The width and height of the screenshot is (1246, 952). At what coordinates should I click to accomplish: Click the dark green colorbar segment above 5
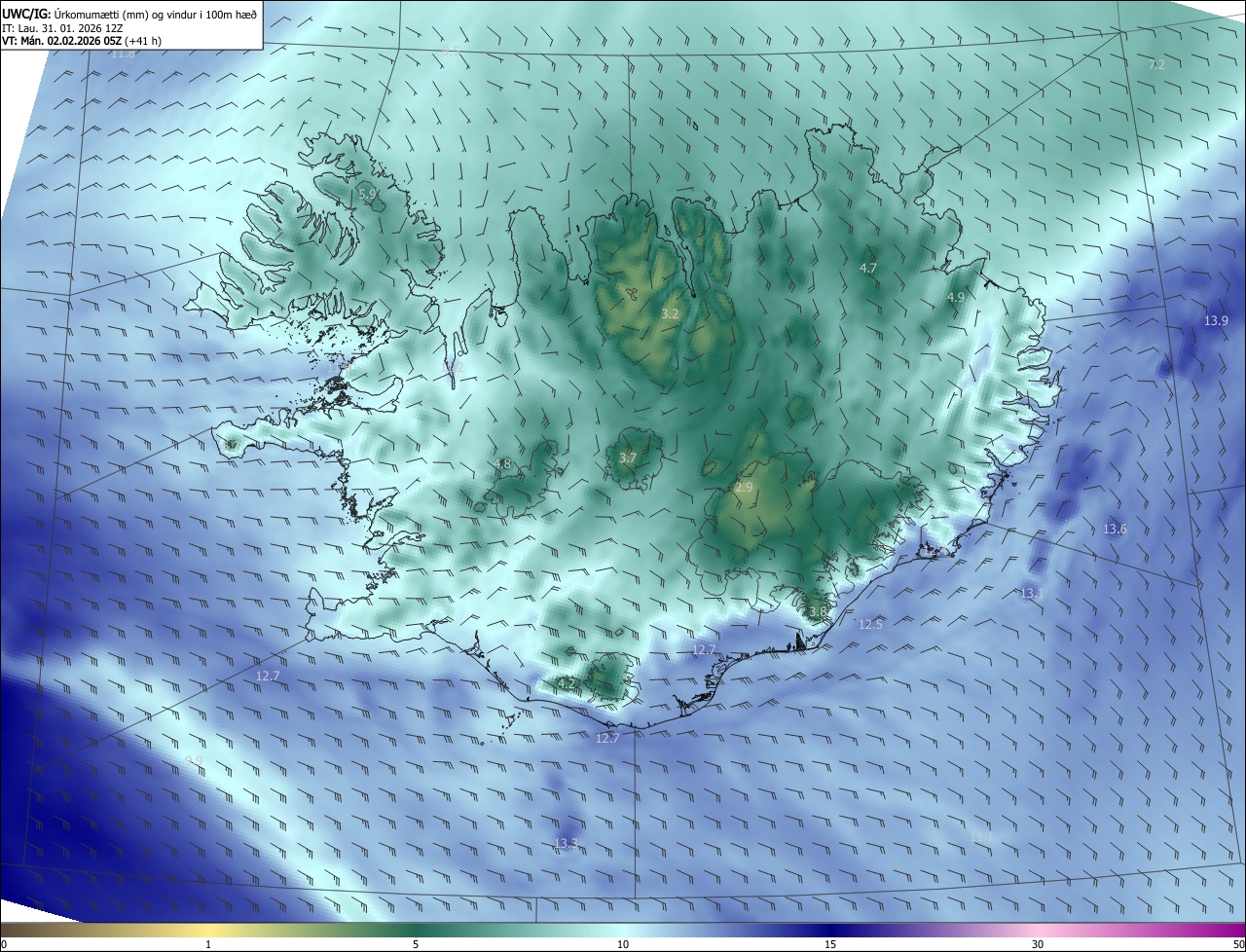coord(416,930)
